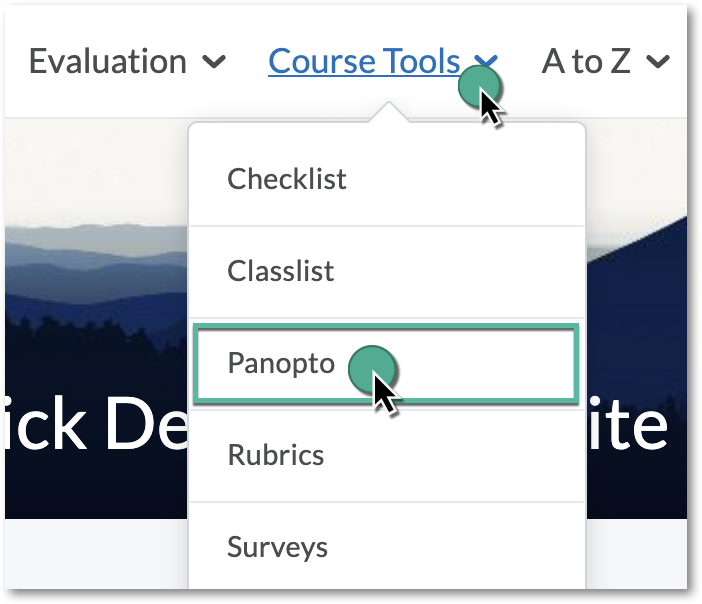Choose Classlist in Course Tools menu
This screenshot has height=604, width=702.
tap(281, 272)
